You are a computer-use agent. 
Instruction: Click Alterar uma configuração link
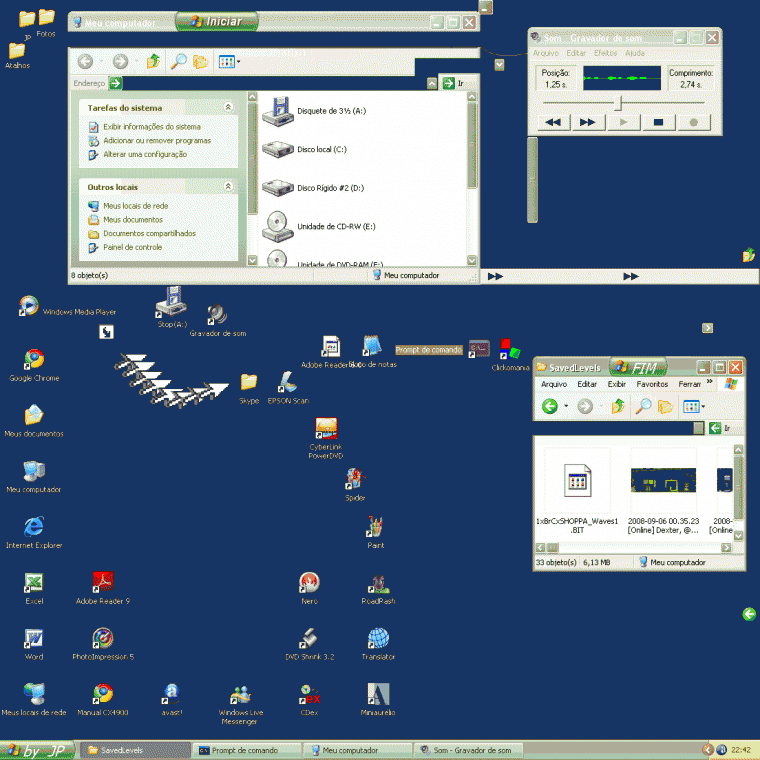coord(145,154)
